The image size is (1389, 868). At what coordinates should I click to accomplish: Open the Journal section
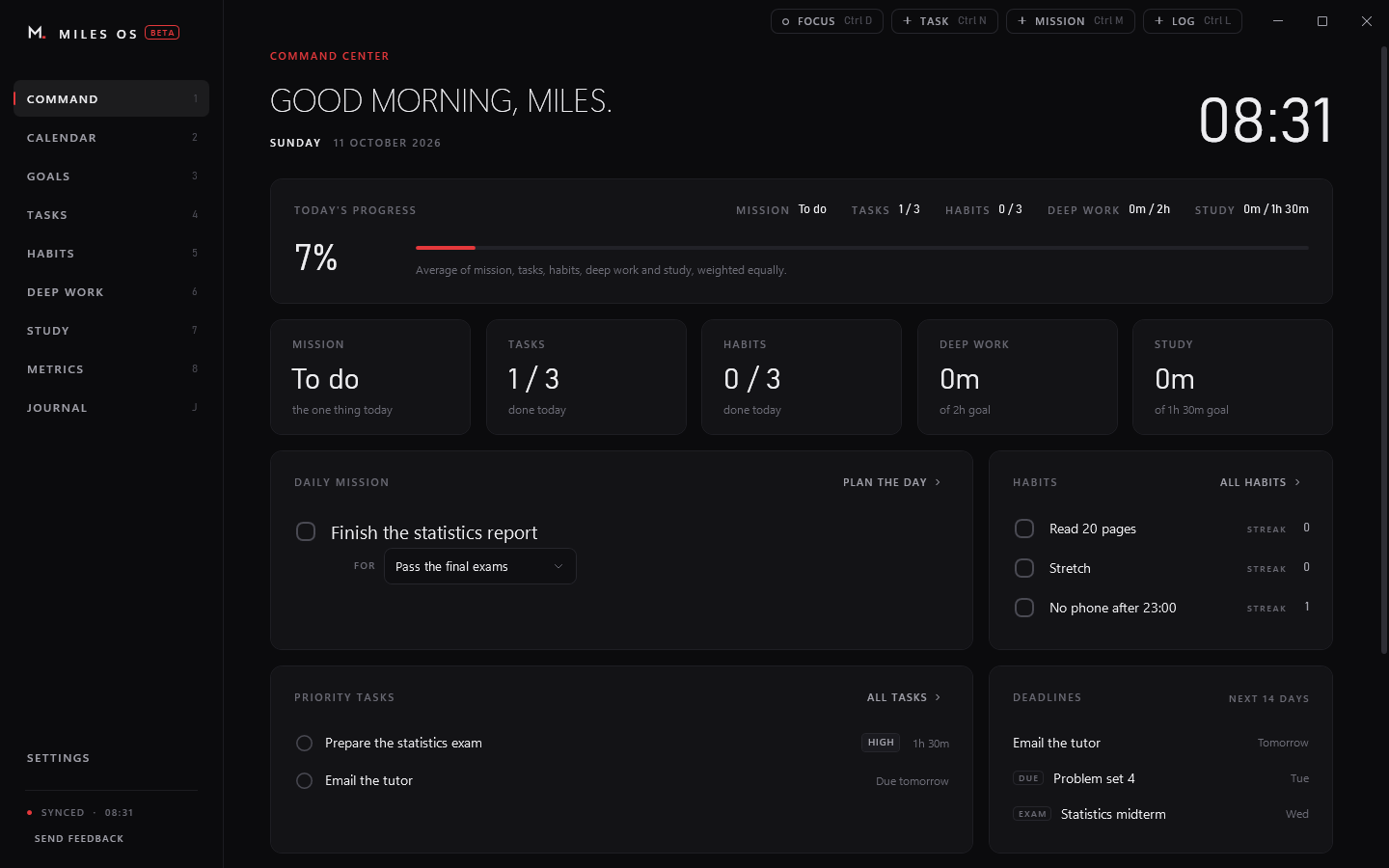[111, 407]
